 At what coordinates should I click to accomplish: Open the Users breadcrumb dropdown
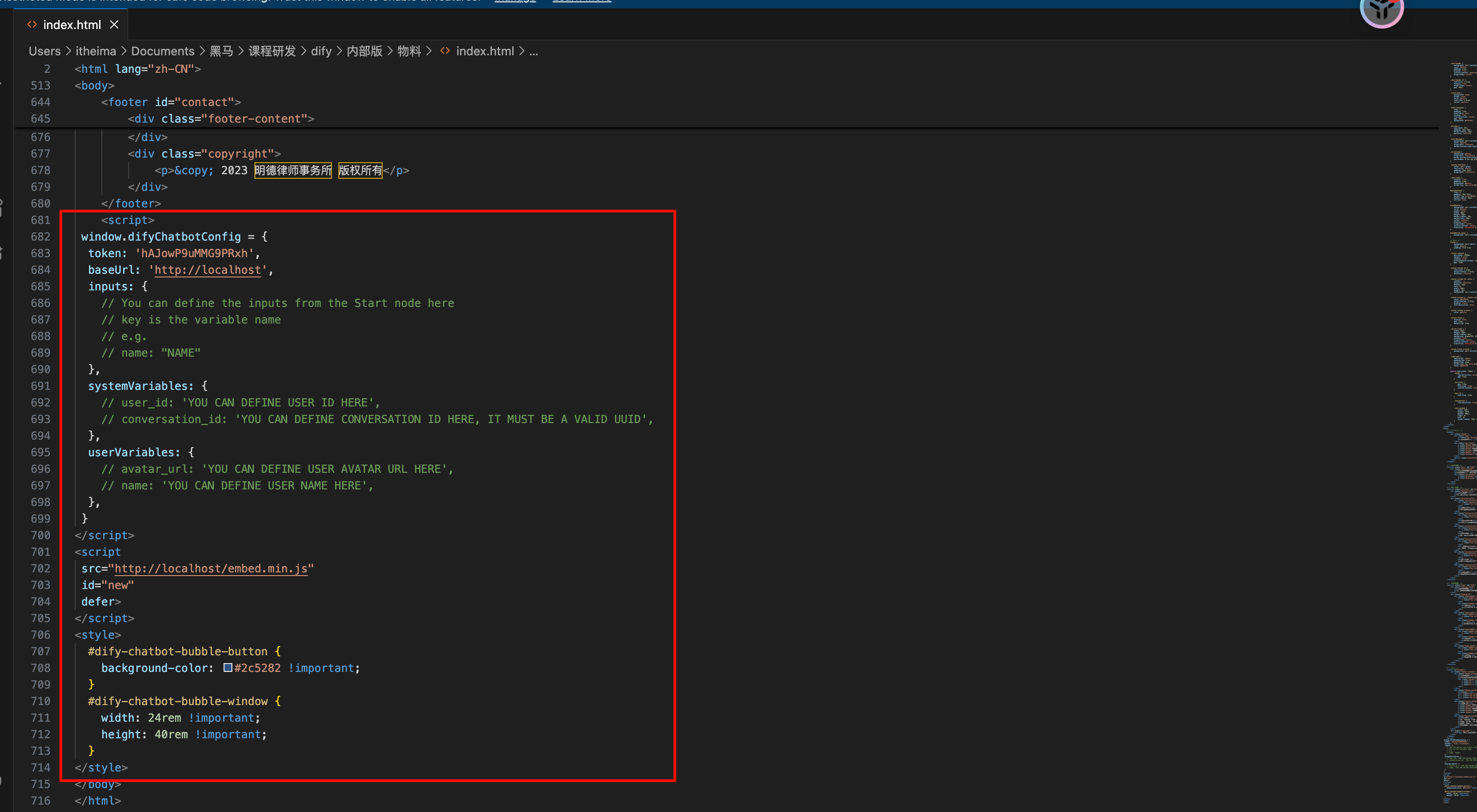(x=45, y=51)
